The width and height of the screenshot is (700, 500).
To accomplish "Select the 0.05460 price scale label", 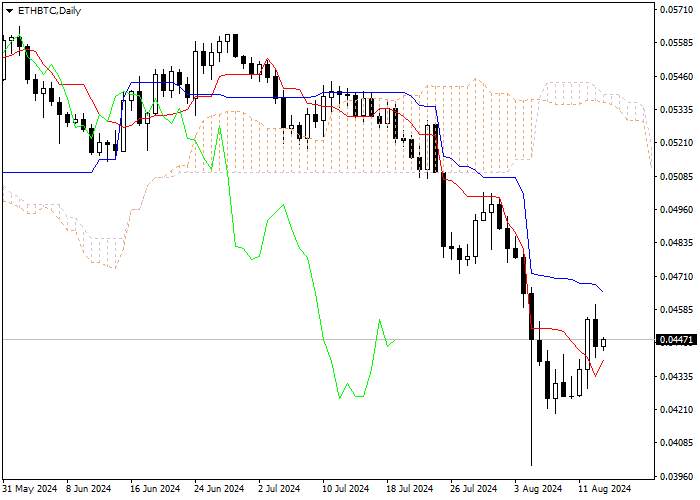I will (677, 76).
